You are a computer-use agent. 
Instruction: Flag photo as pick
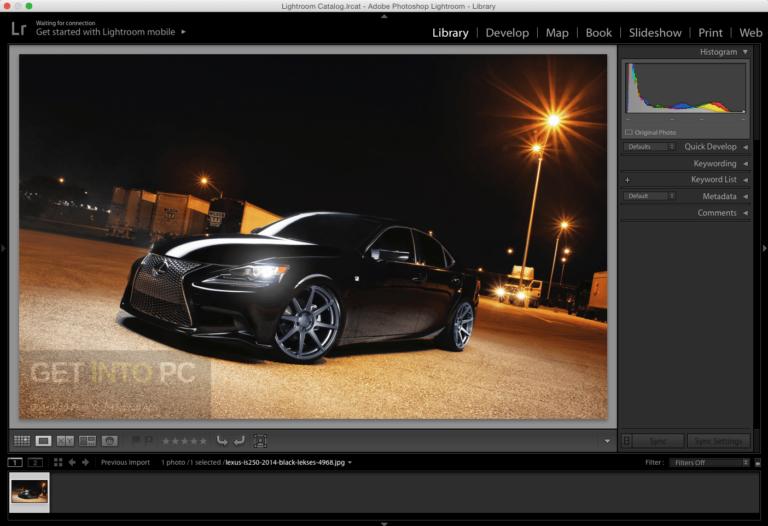(136, 441)
